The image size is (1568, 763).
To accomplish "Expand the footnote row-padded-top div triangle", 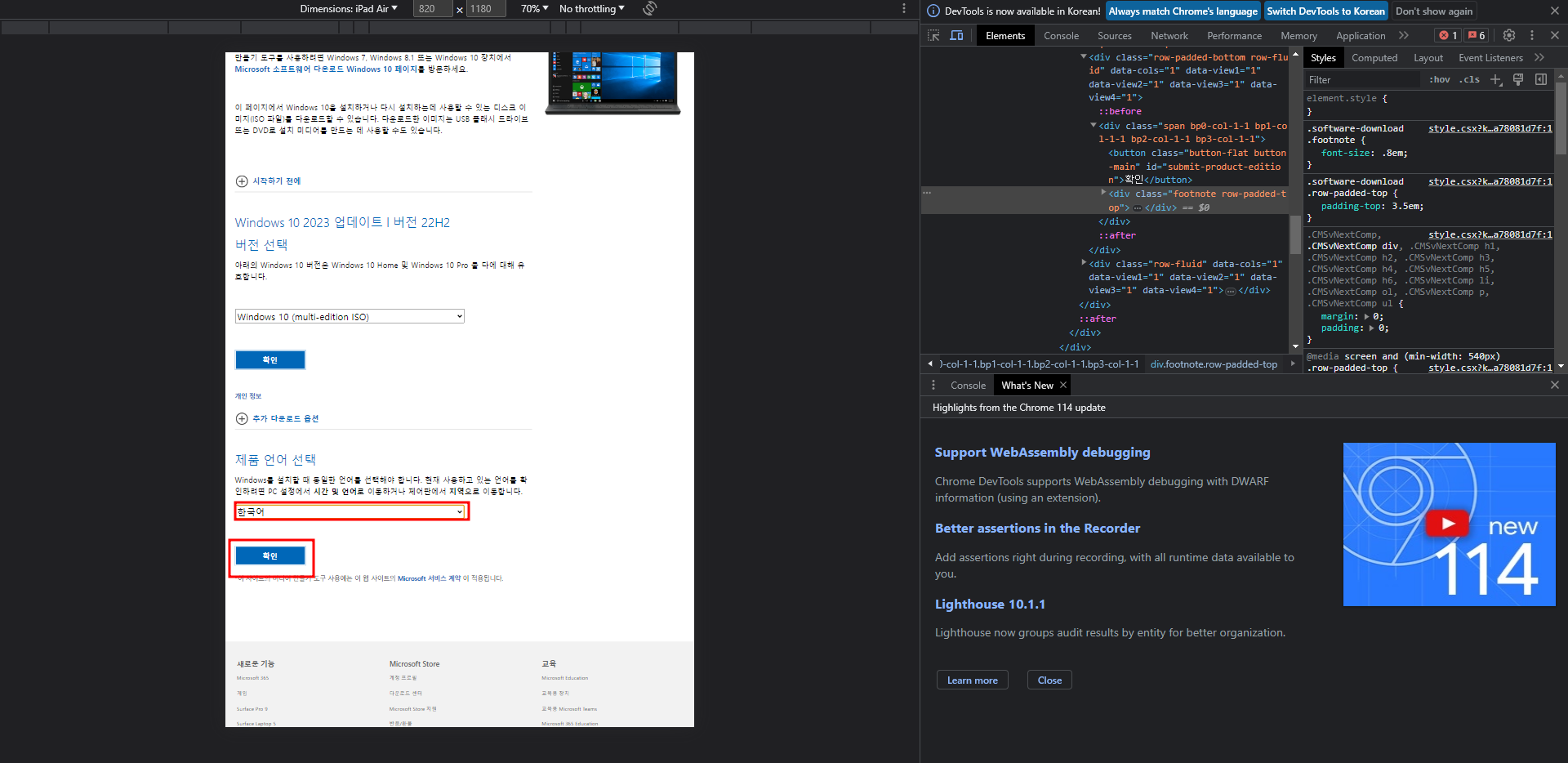I will pos(1103,193).
